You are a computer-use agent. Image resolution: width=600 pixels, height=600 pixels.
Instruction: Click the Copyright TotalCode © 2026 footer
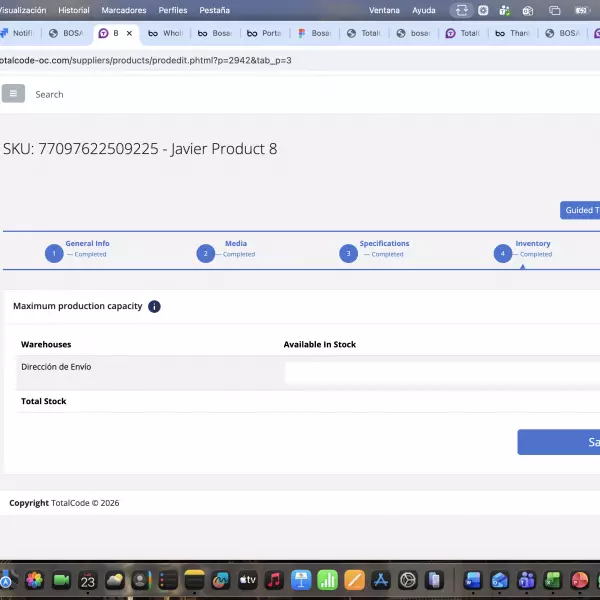click(x=64, y=503)
